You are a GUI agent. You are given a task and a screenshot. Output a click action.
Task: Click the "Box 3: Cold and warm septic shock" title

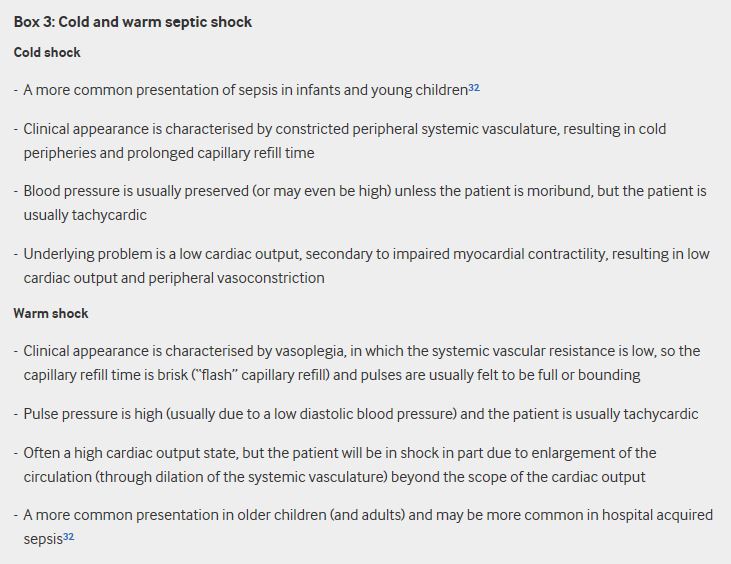pos(133,22)
